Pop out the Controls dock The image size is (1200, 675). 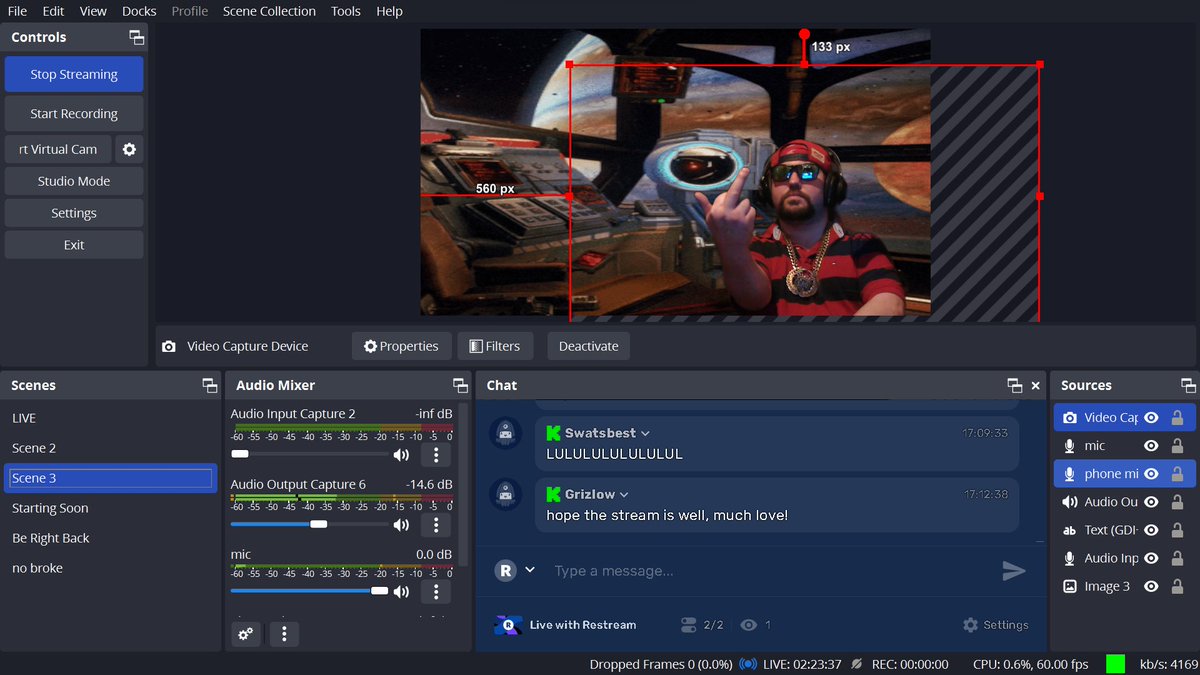point(137,37)
